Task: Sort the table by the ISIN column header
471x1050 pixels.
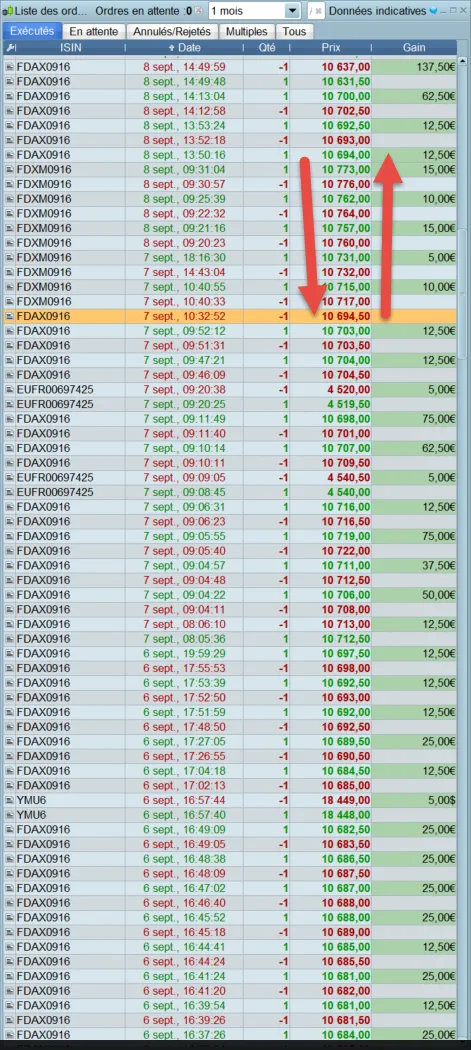Action: point(71,48)
